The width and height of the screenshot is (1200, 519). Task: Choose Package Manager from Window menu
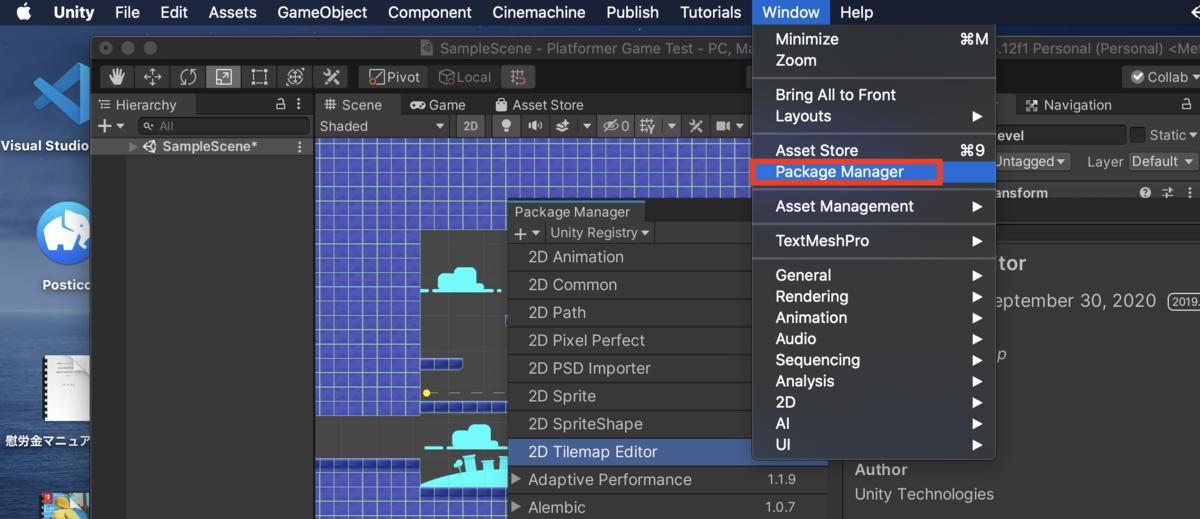point(873,172)
